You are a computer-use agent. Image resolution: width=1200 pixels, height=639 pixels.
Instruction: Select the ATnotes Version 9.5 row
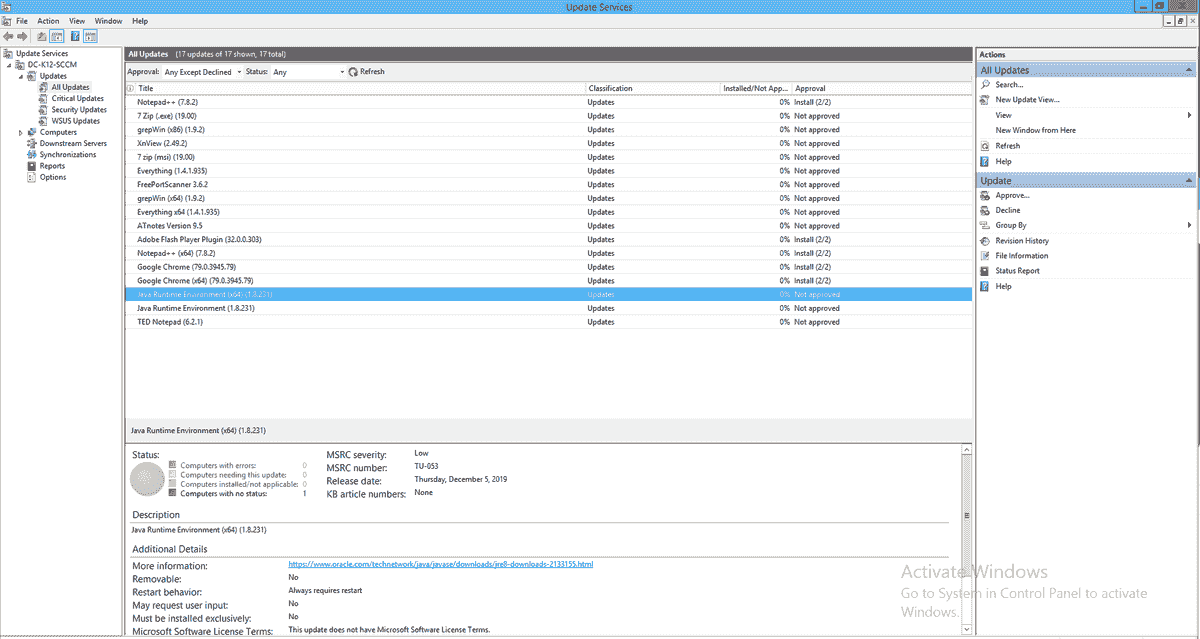click(549, 226)
